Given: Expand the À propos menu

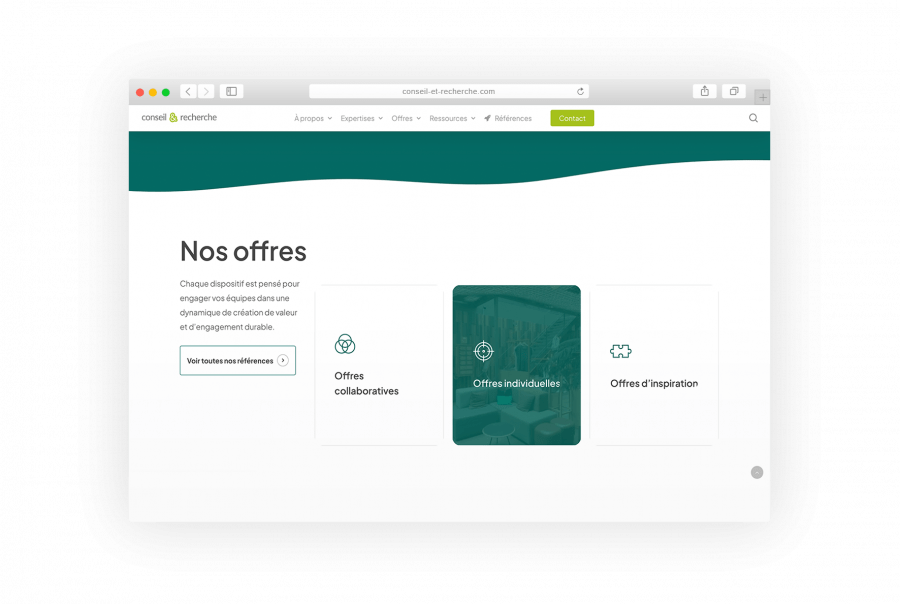Looking at the screenshot, I should [312, 118].
